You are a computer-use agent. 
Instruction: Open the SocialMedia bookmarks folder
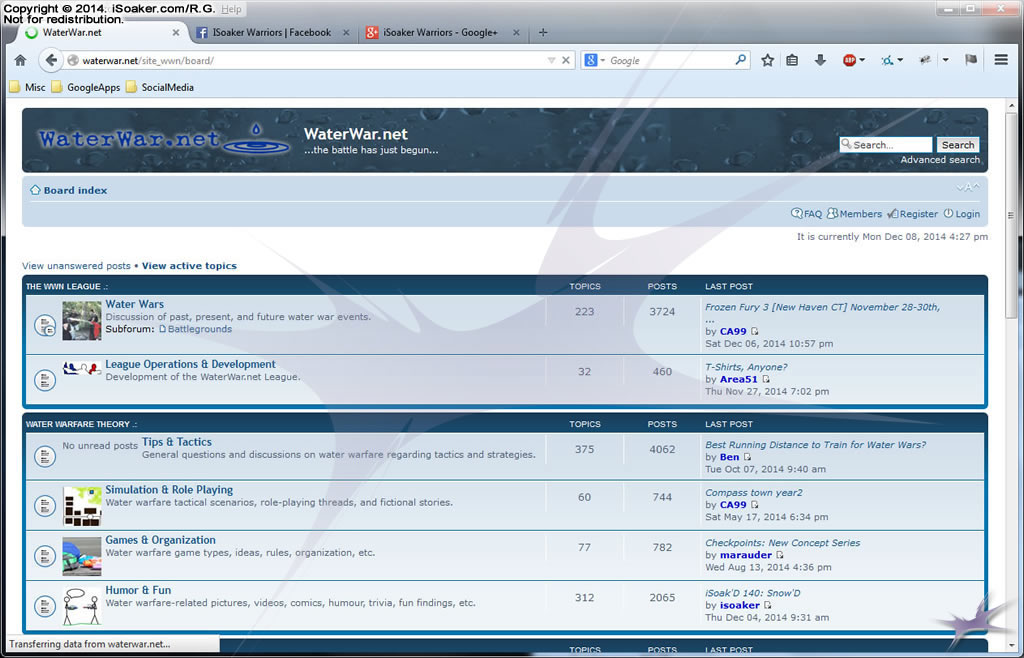160,87
